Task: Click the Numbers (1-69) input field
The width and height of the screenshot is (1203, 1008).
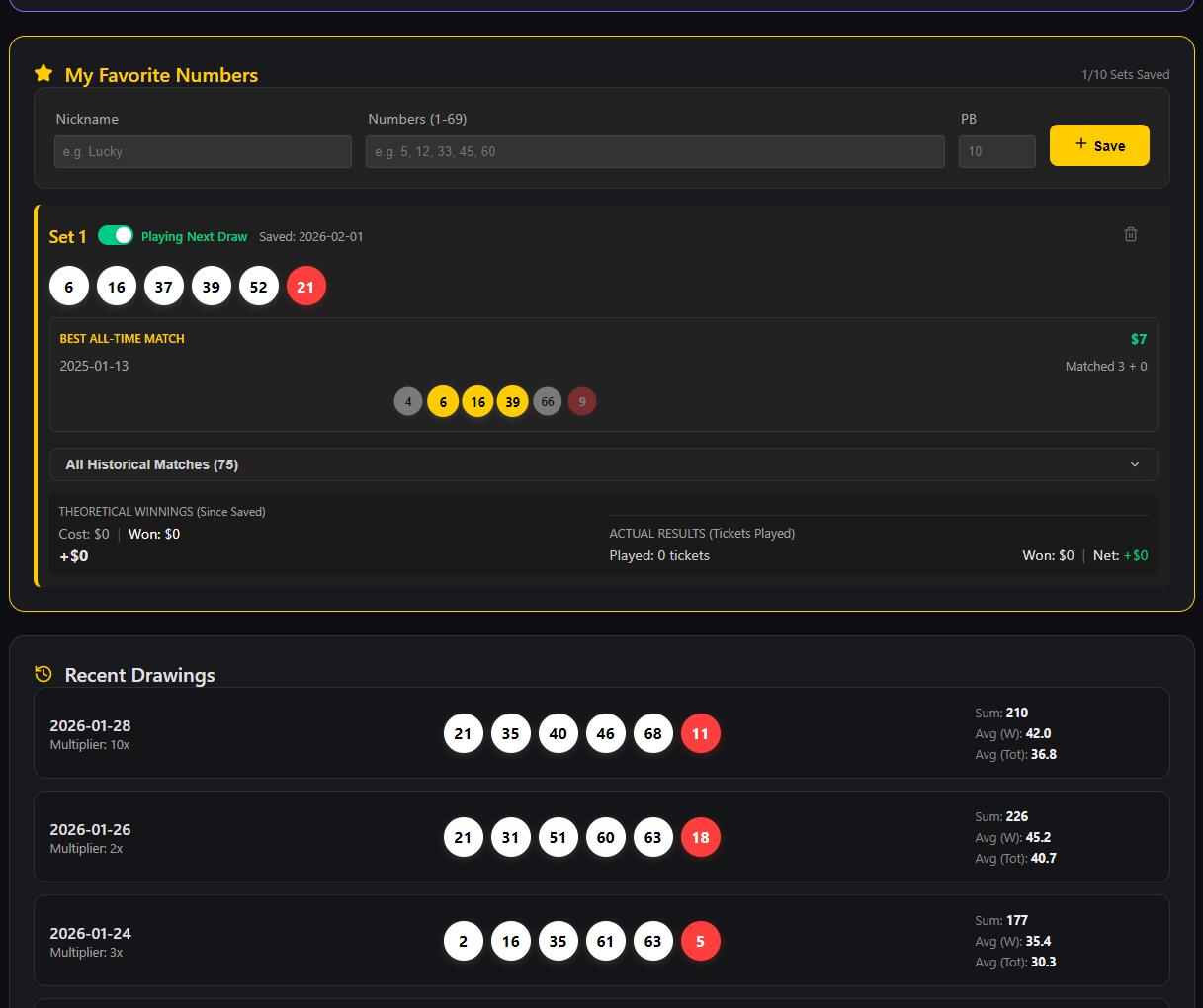Action: pyautogui.click(x=655, y=151)
